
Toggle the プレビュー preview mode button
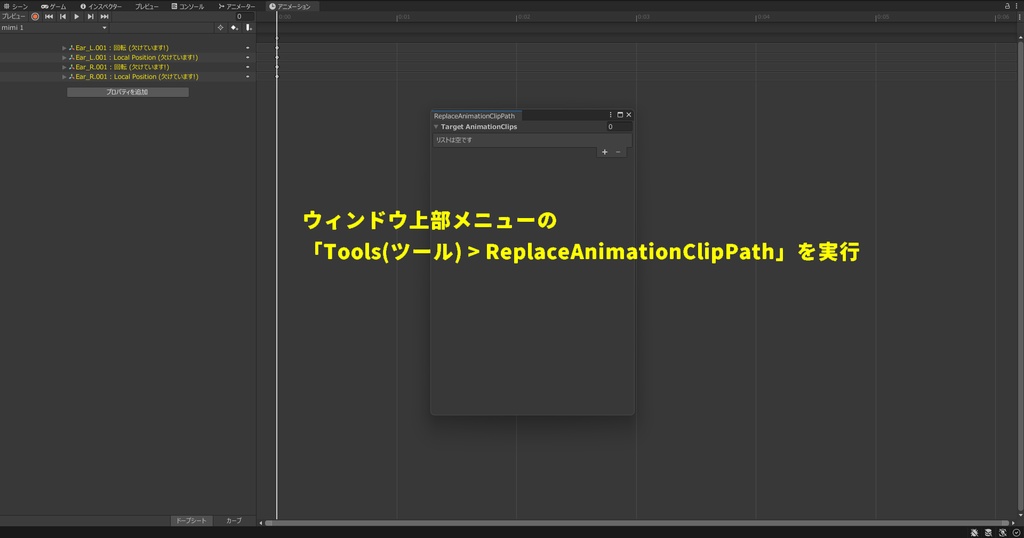click(13, 16)
